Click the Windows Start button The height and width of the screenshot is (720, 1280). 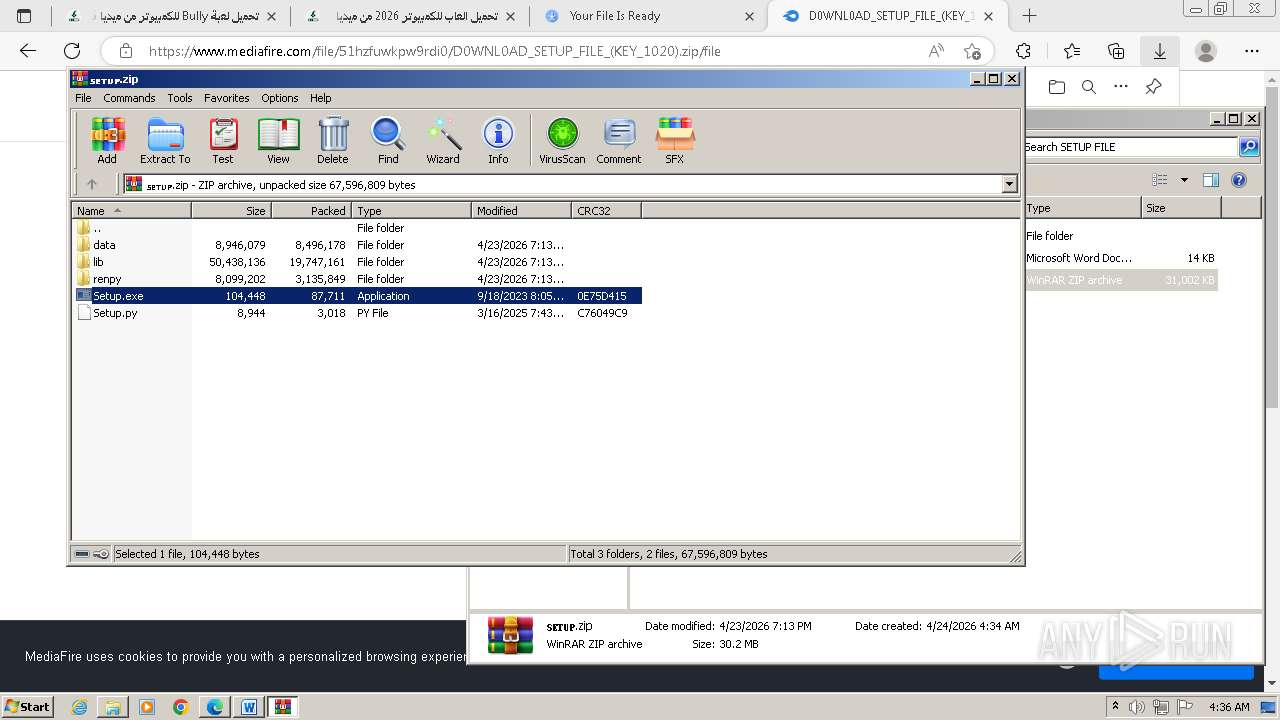[x=28, y=706]
